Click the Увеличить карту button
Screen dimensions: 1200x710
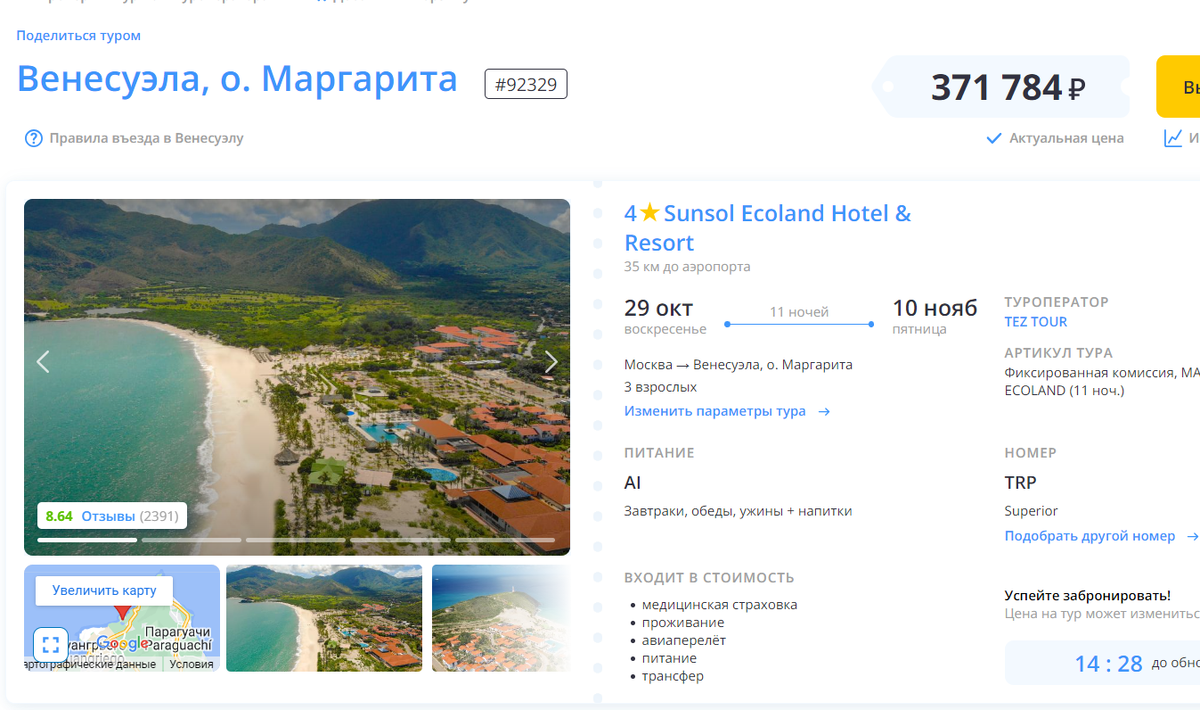[104, 590]
